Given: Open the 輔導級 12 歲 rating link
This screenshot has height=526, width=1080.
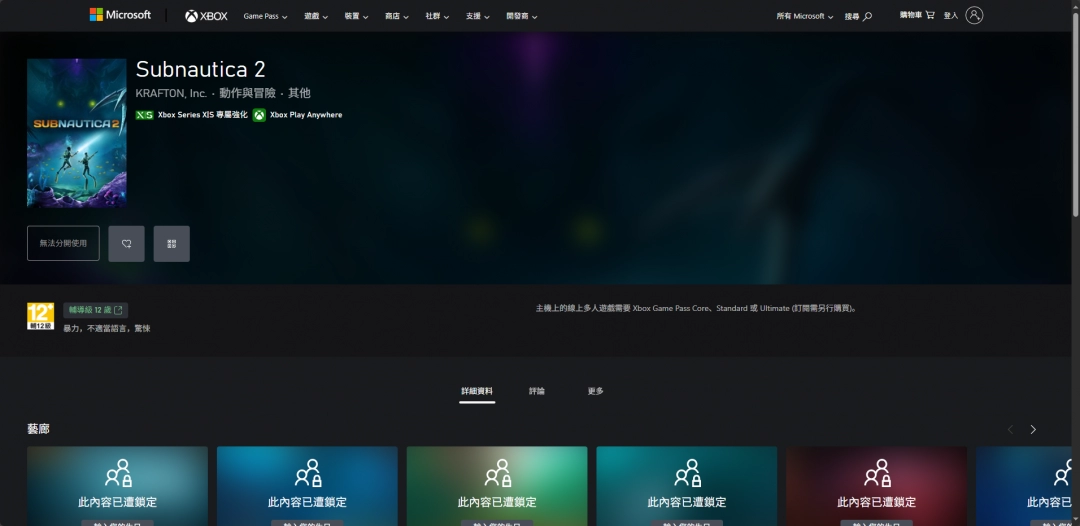Looking at the screenshot, I should click(x=96, y=311).
